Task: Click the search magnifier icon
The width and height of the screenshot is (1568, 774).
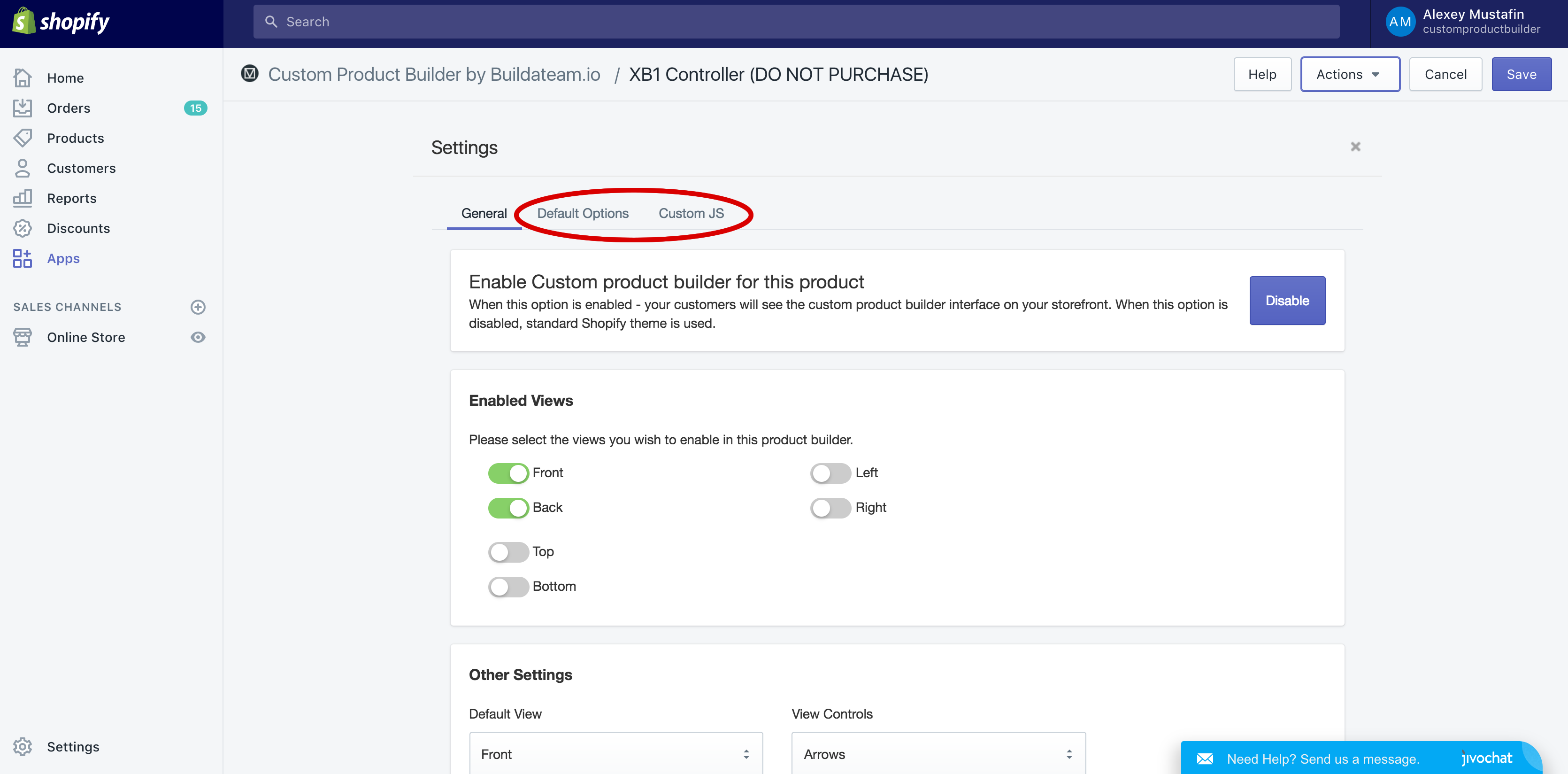Action: [x=271, y=22]
